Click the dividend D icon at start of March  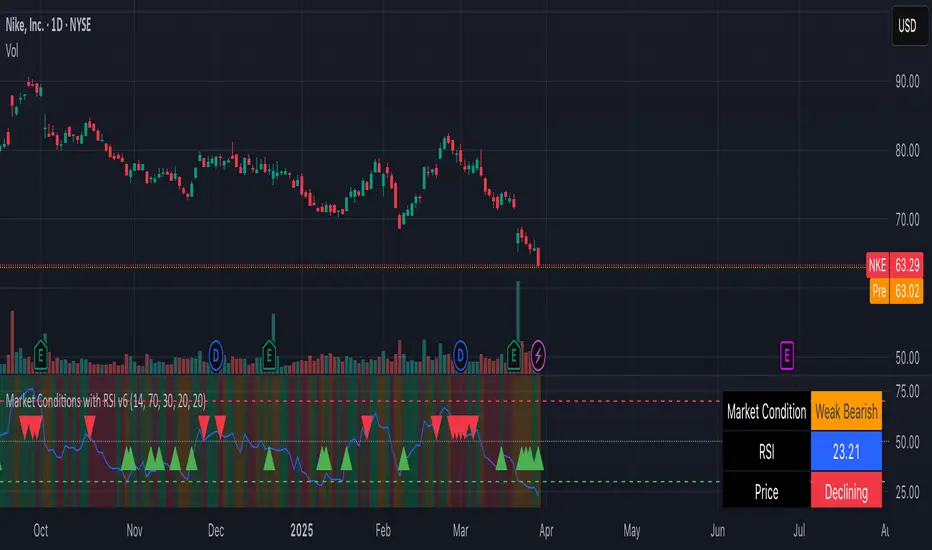(460, 356)
